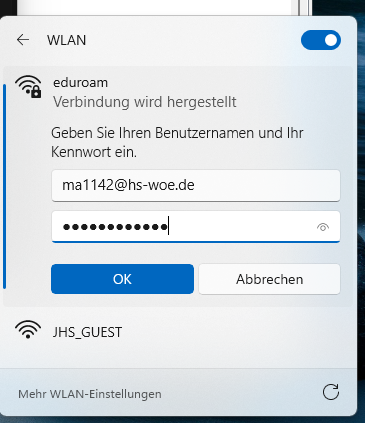The image size is (365, 423).
Task: Focus the password field with dots
Action: click(x=196, y=227)
